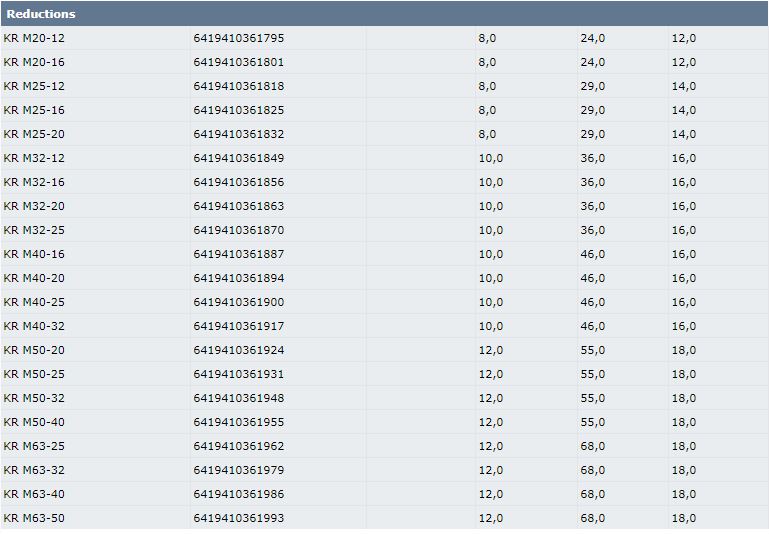Screen dimensions: 769x534
Task: Click EAN code 6419410361856
Action: [x=239, y=182]
